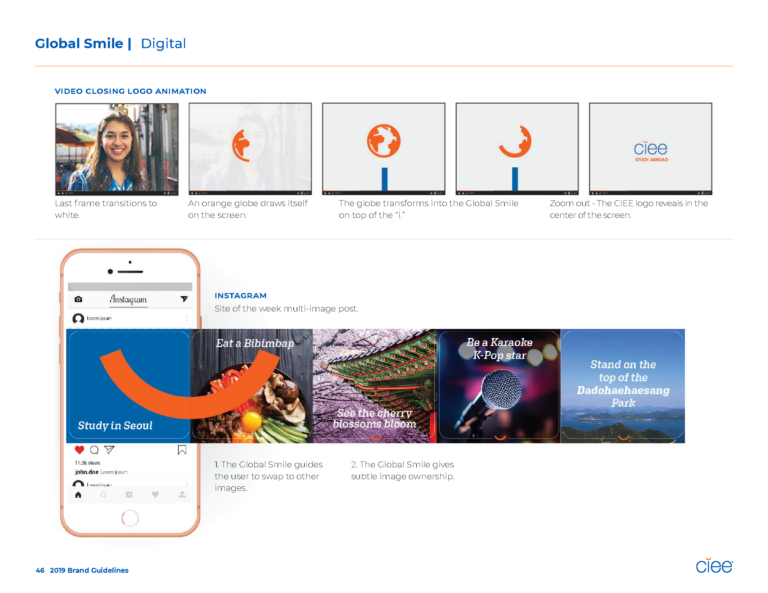
Task: Tap the Instagram camera icon
Action: (78, 299)
